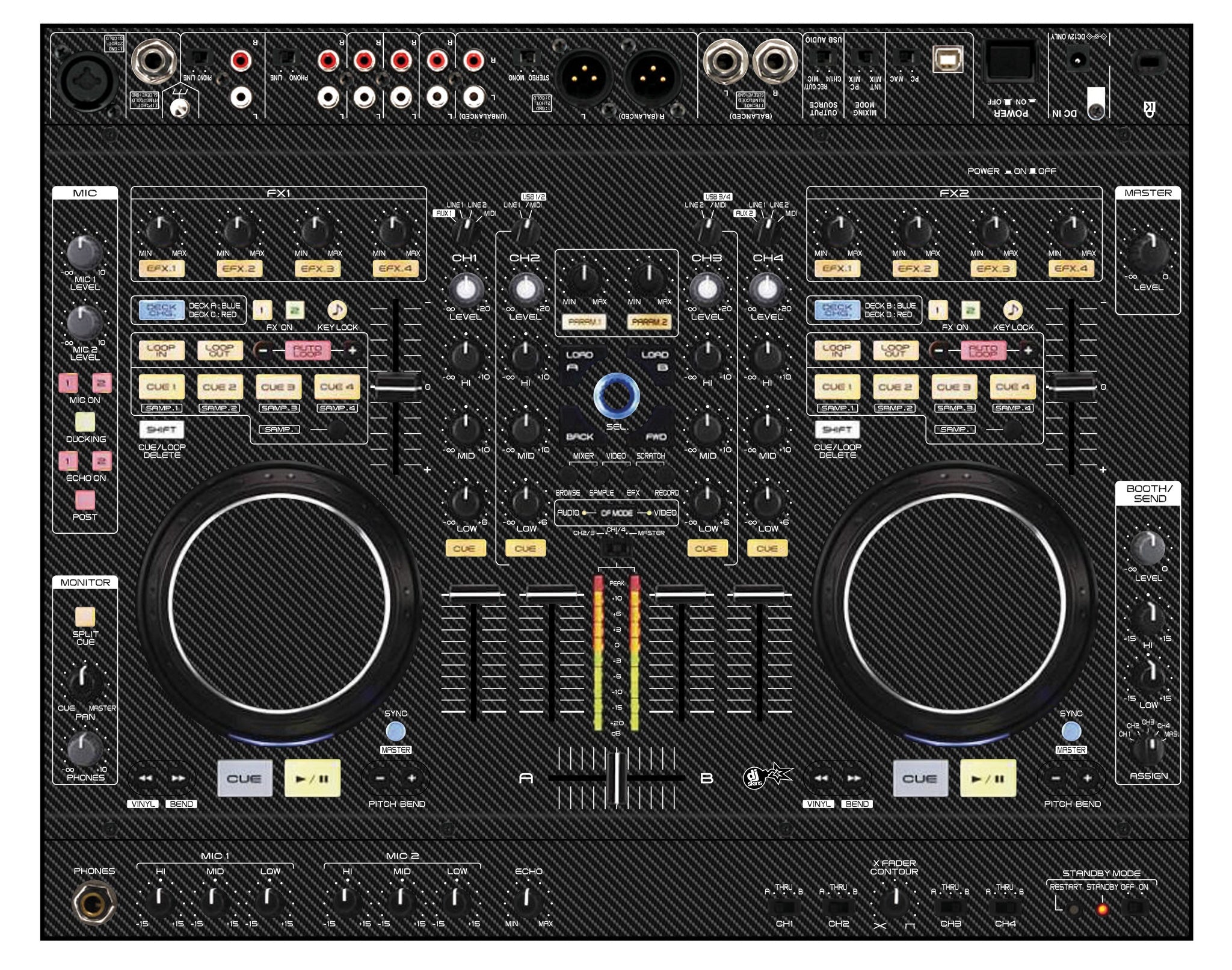Image resolution: width=1232 pixels, height=970 pixels.
Task: Toggle the right deck SYNC button
Action: click(1071, 732)
